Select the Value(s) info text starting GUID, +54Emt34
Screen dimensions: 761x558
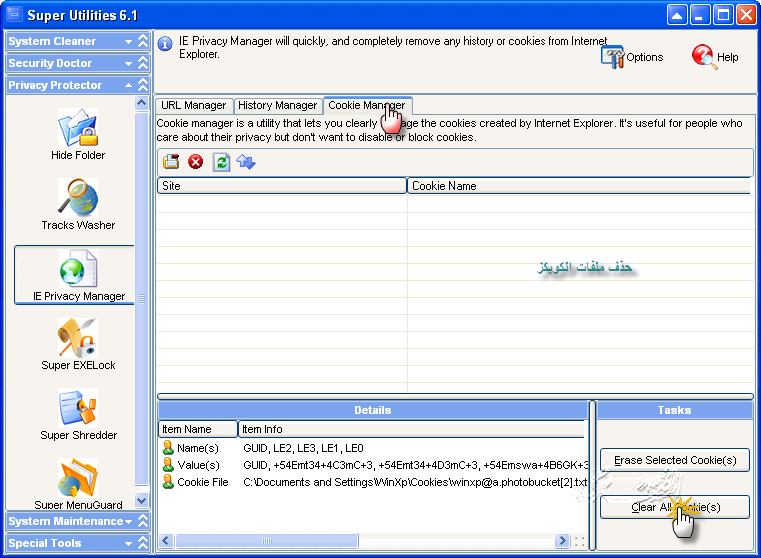(415, 465)
